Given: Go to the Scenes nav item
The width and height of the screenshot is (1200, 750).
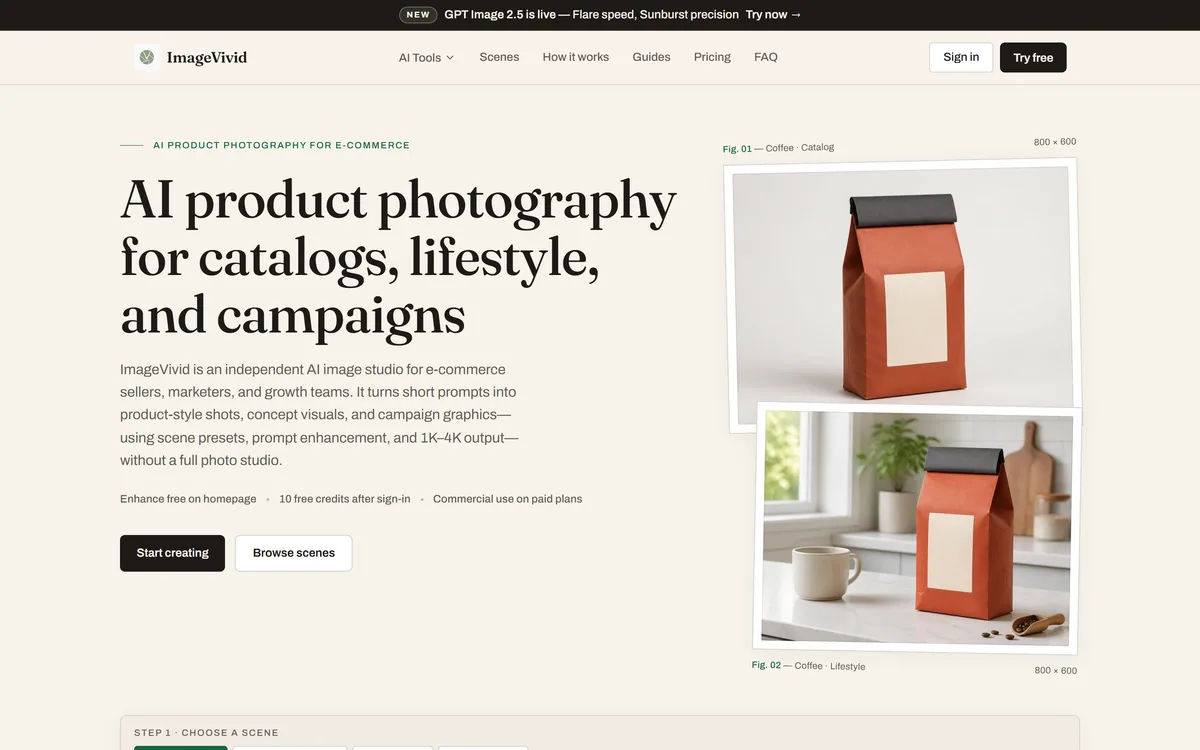Looking at the screenshot, I should click(x=499, y=57).
